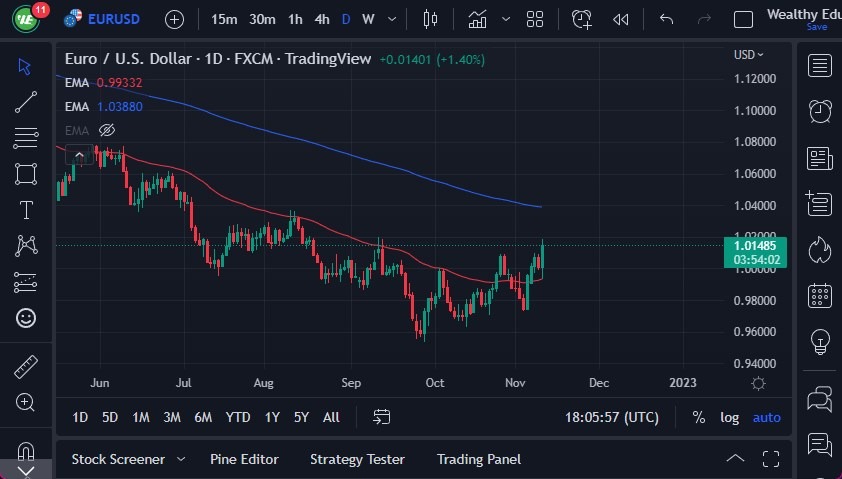Toggle auto scale for the chart
842x479 pixels.
coord(767,417)
